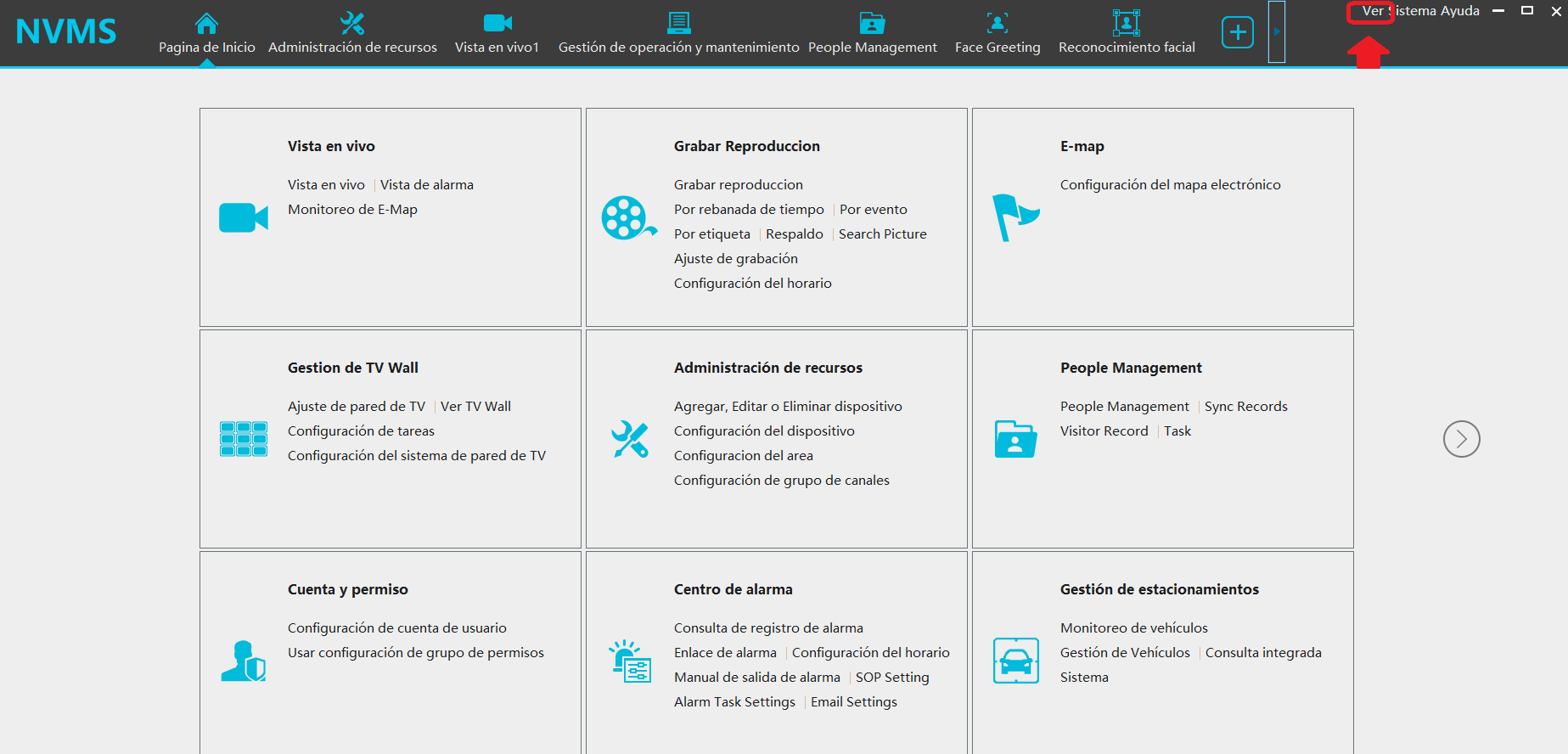Click the film reel playback icon

pyautogui.click(x=628, y=218)
